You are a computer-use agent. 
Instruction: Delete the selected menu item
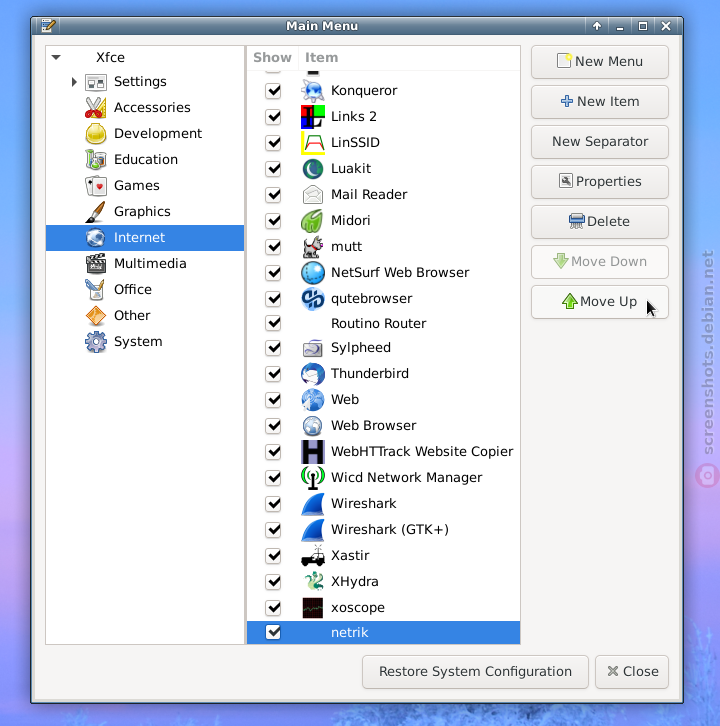coord(600,221)
